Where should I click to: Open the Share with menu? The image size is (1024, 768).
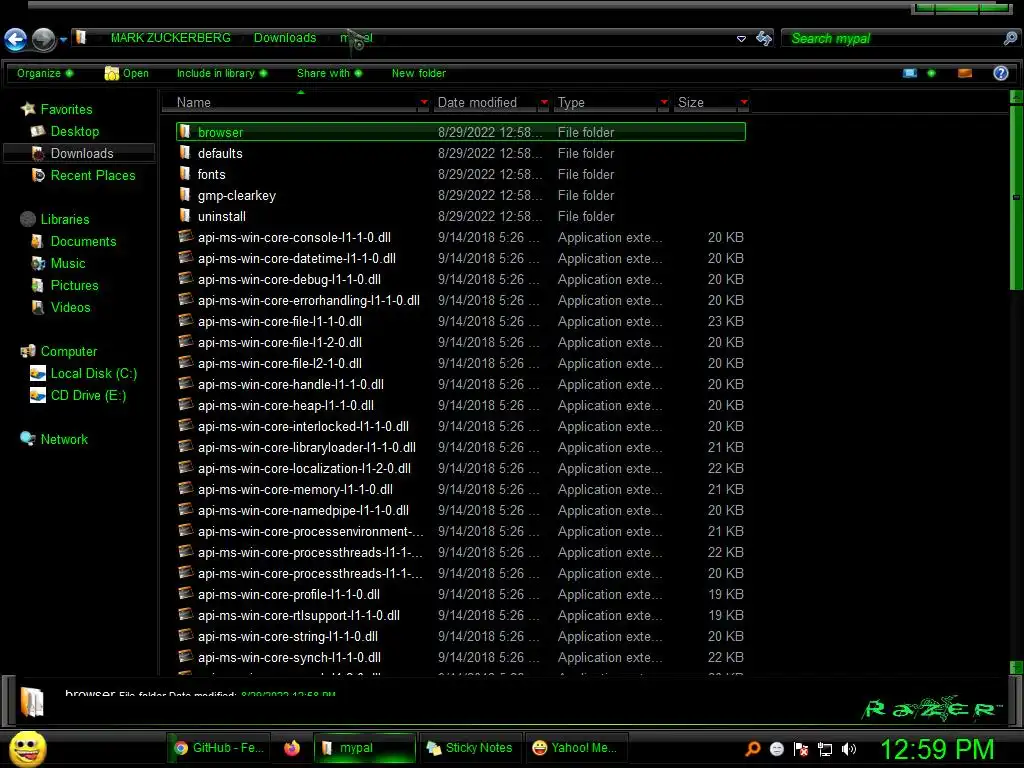[329, 73]
